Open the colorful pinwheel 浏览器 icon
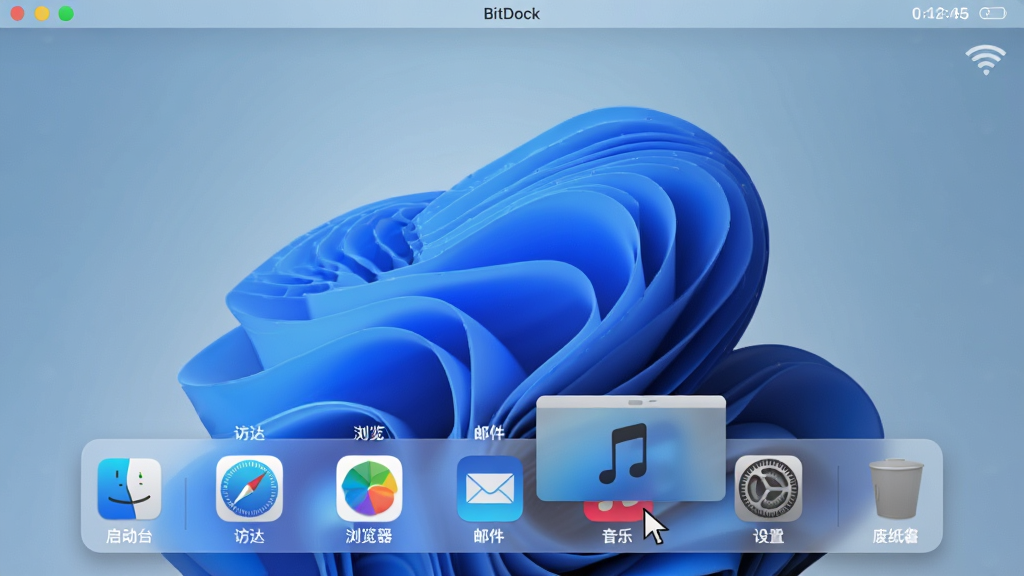Viewport: 1024px width, 576px height. click(x=369, y=488)
